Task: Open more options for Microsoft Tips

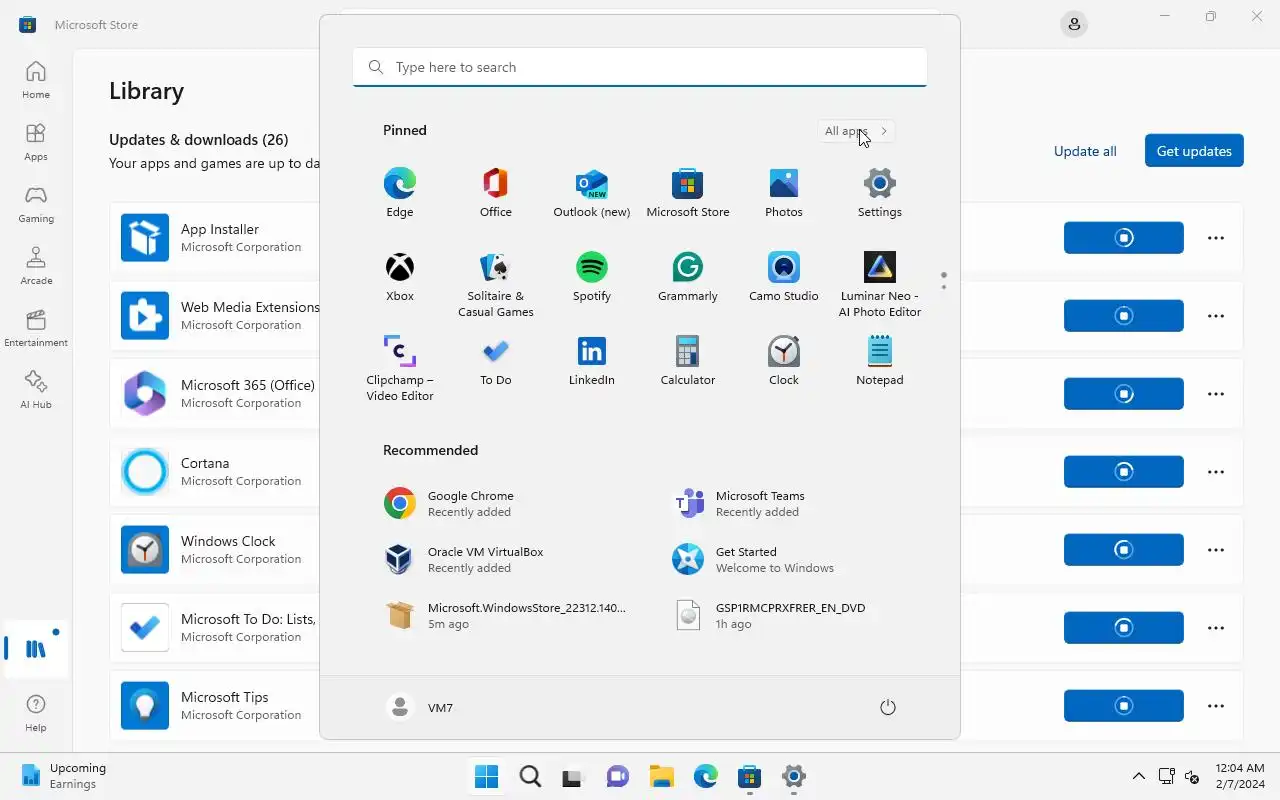Action: point(1216,706)
